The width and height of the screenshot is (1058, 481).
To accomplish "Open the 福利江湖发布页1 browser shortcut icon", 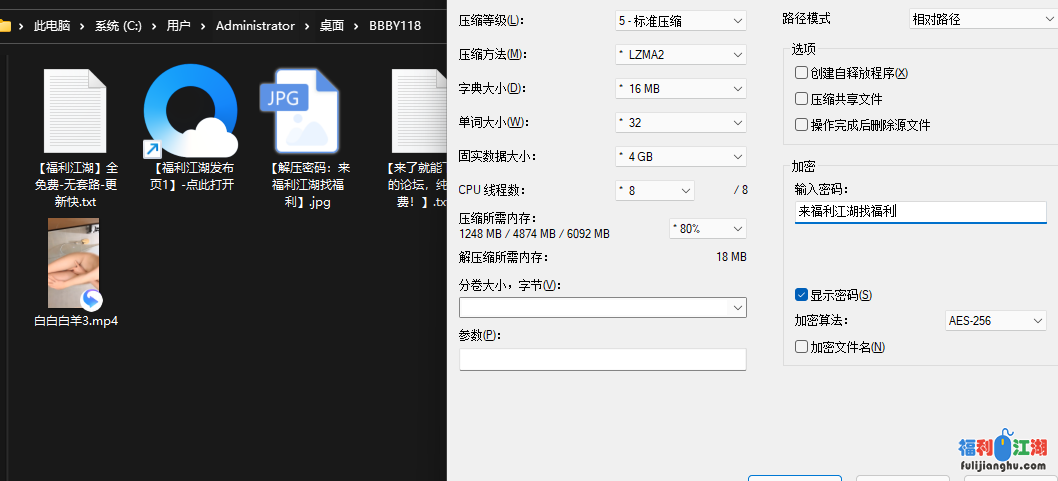I will (190, 109).
